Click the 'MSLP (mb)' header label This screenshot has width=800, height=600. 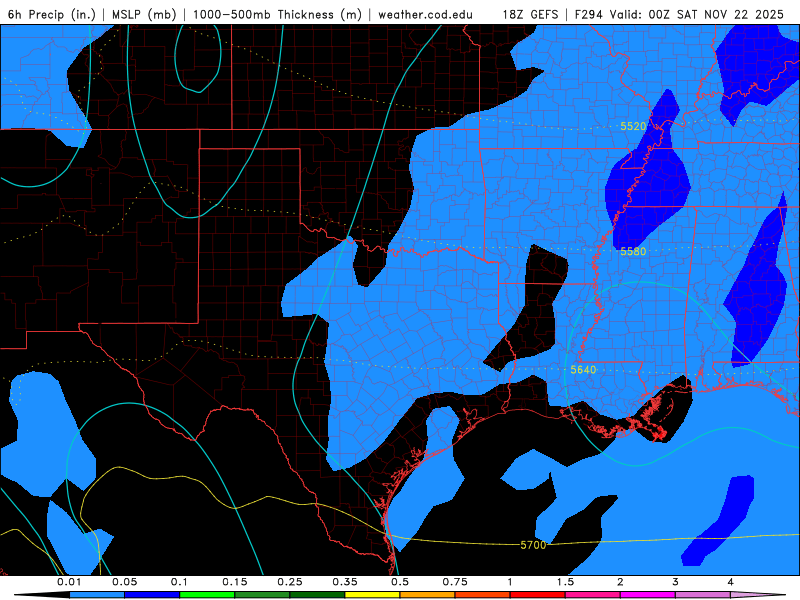144,14
